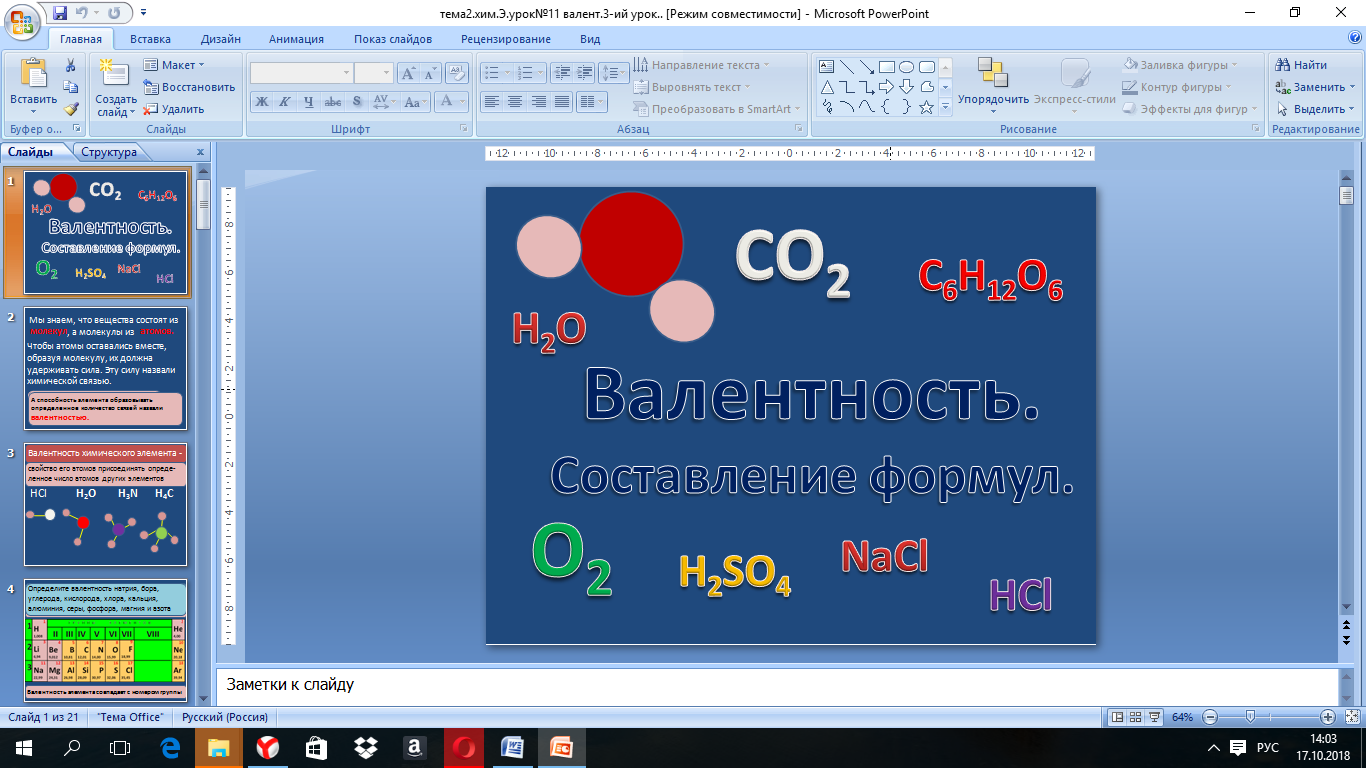Decrease font size with the small A
This screenshot has width=1366, height=768.
[430, 73]
